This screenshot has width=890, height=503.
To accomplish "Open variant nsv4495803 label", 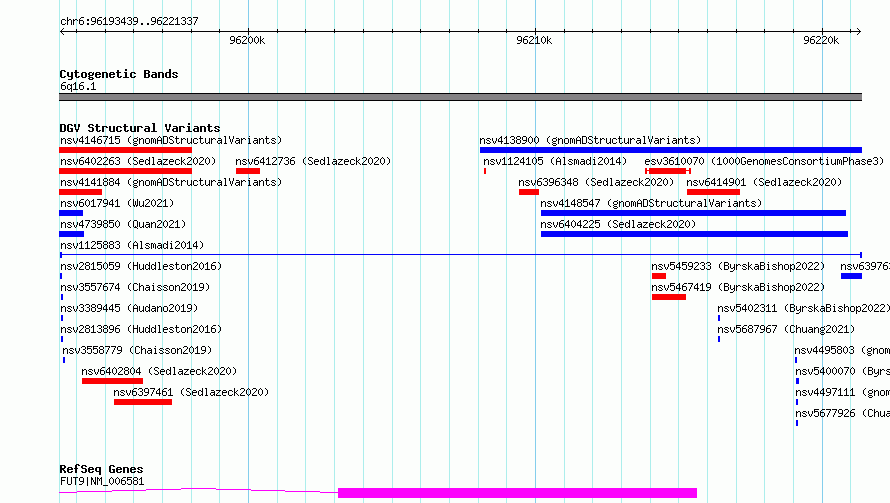I will point(842,350).
